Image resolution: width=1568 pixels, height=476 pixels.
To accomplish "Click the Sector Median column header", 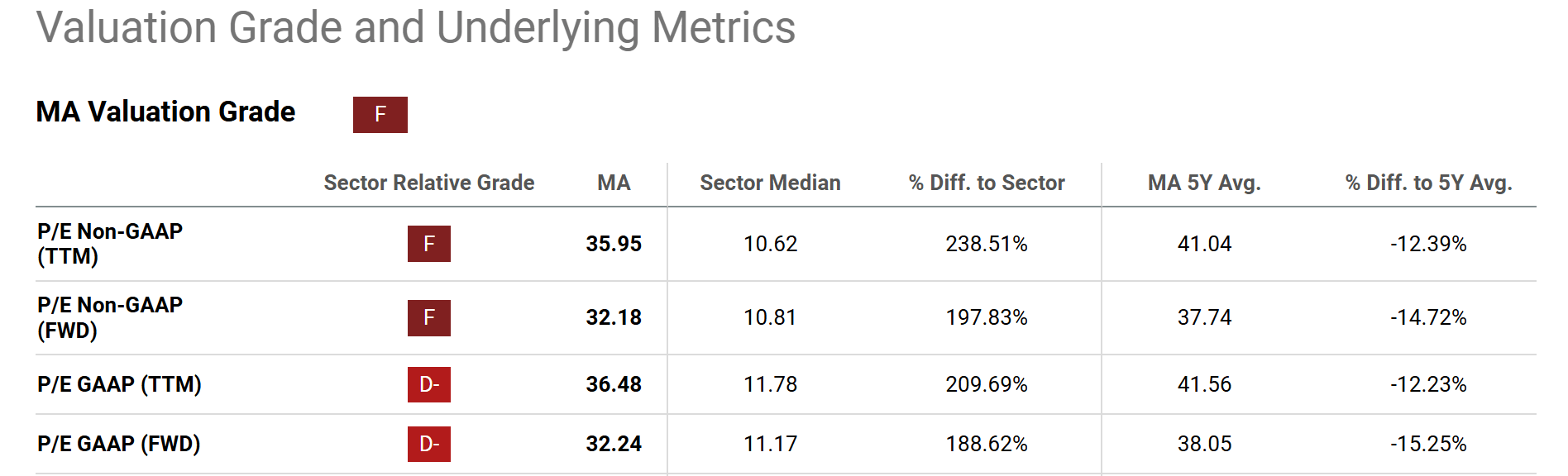I will (x=770, y=183).
